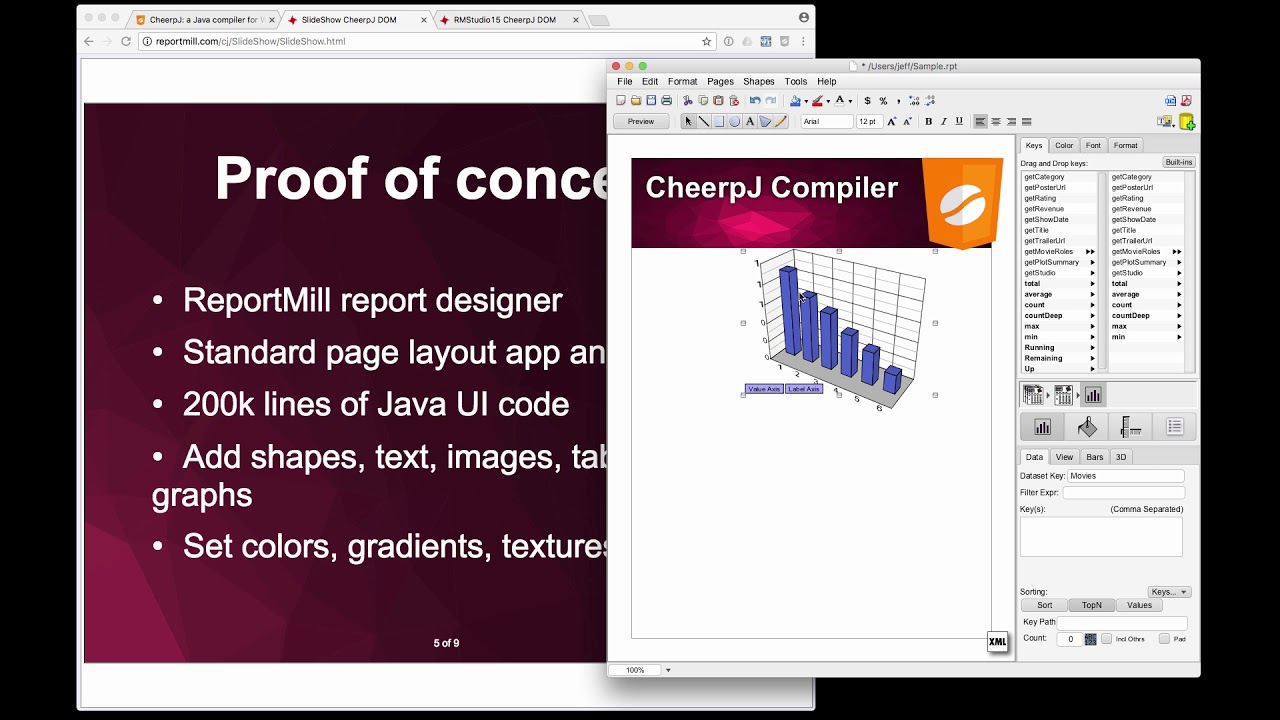Toggle Italic formatting

pos(943,121)
